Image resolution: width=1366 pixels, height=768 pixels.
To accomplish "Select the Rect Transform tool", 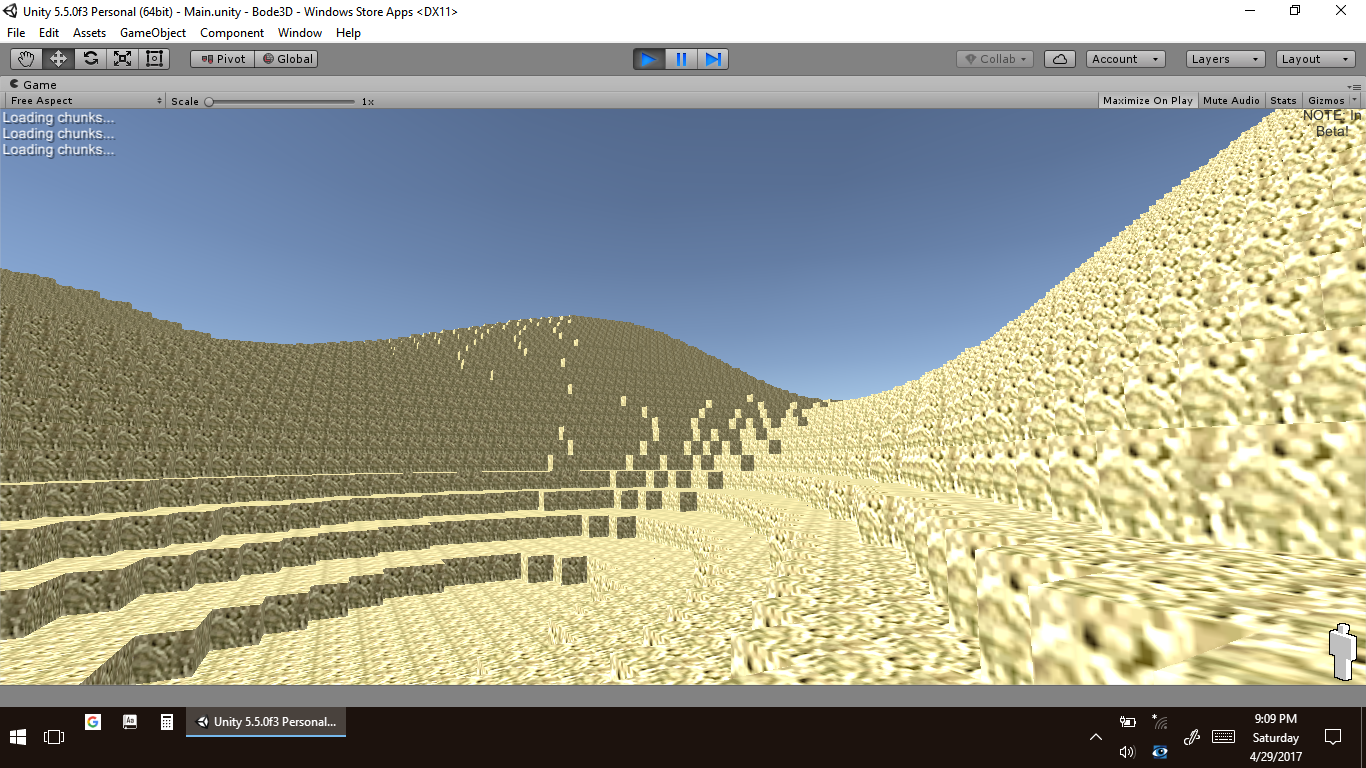I will pyautogui.click(x=154, y=59).
